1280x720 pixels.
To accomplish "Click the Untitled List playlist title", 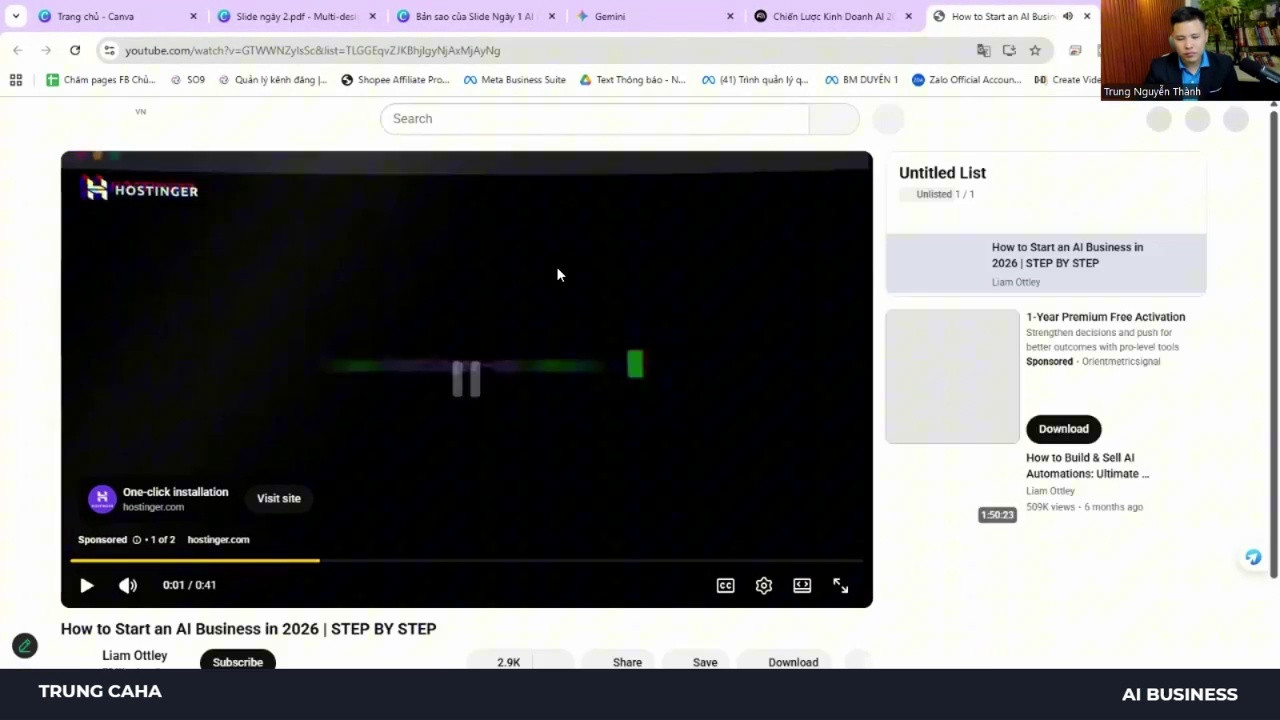I will 942,173.
